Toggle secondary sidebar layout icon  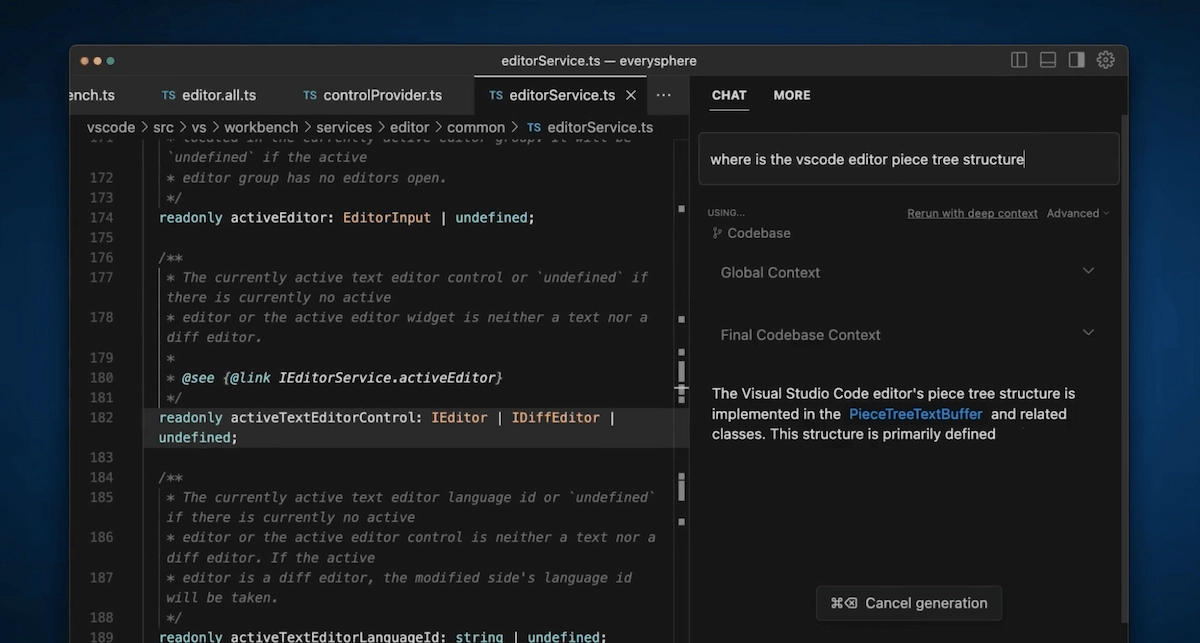pyautogui.click(x=1077, y=60)
